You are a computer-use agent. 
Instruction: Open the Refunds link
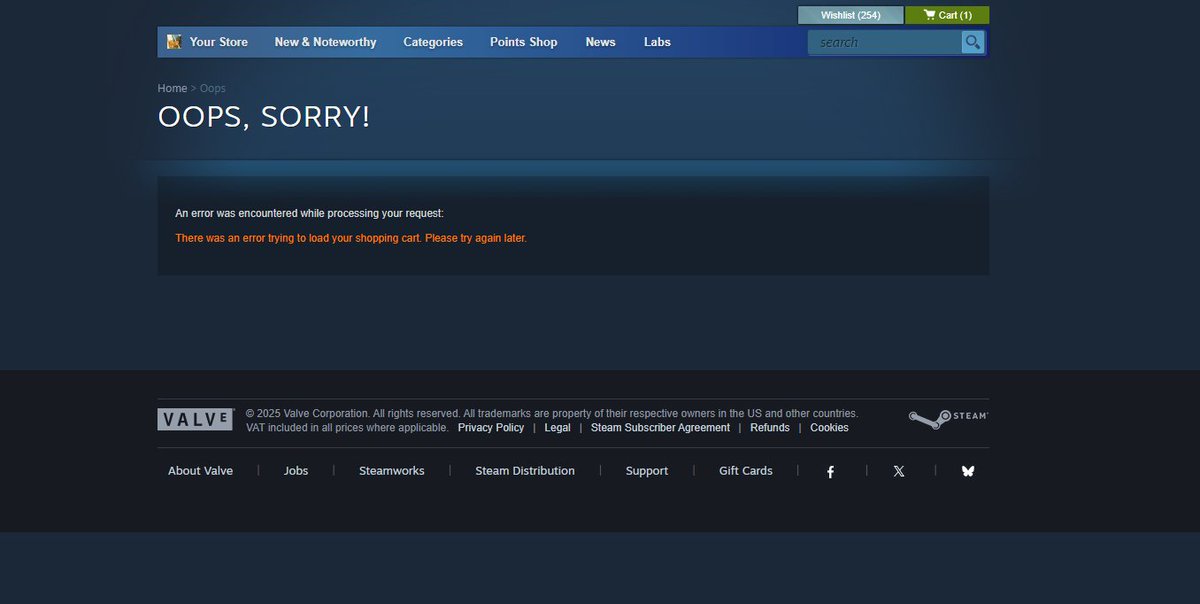tap(770, 427)
